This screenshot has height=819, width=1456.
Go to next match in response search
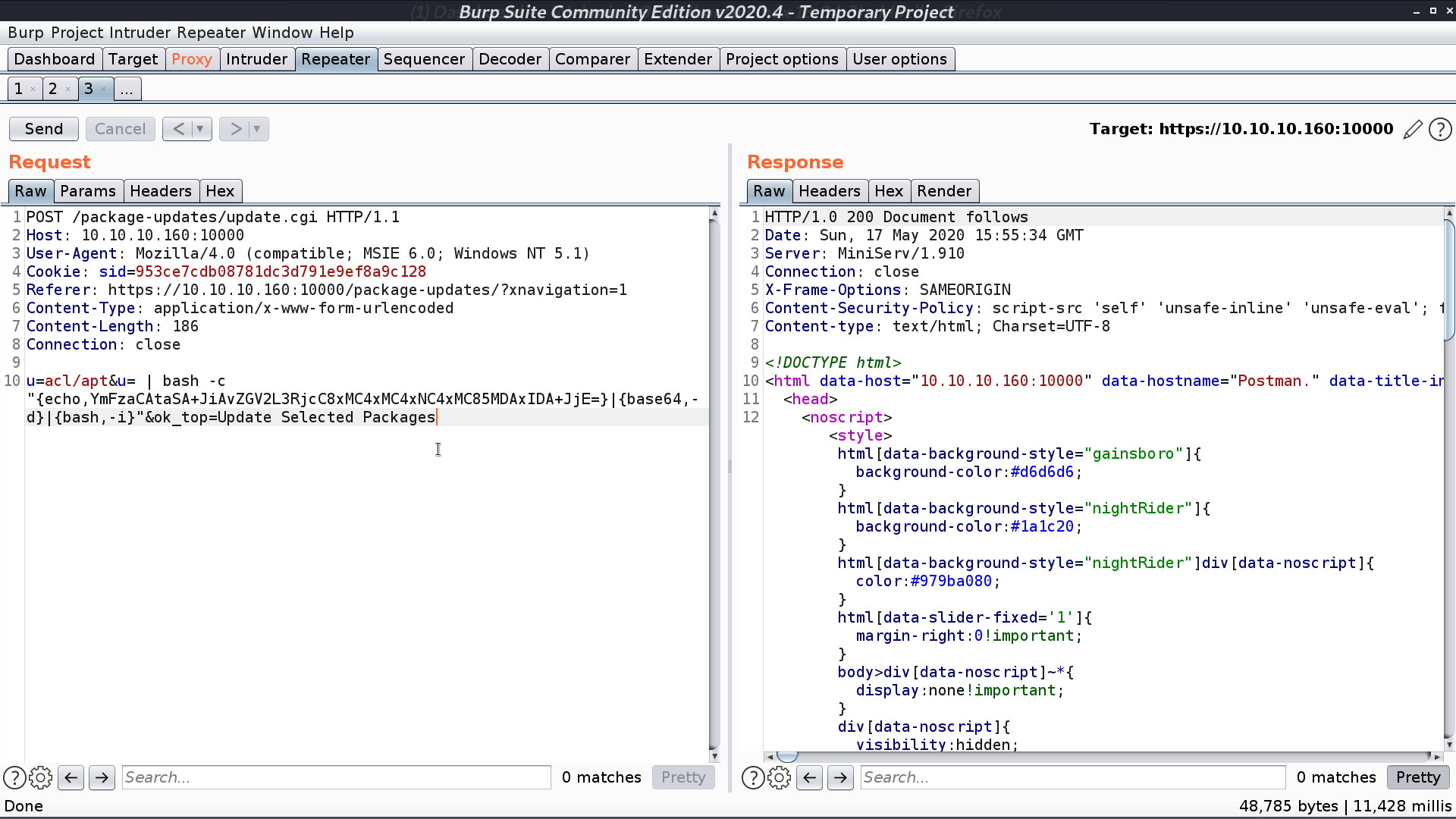[x=841, y=777]
